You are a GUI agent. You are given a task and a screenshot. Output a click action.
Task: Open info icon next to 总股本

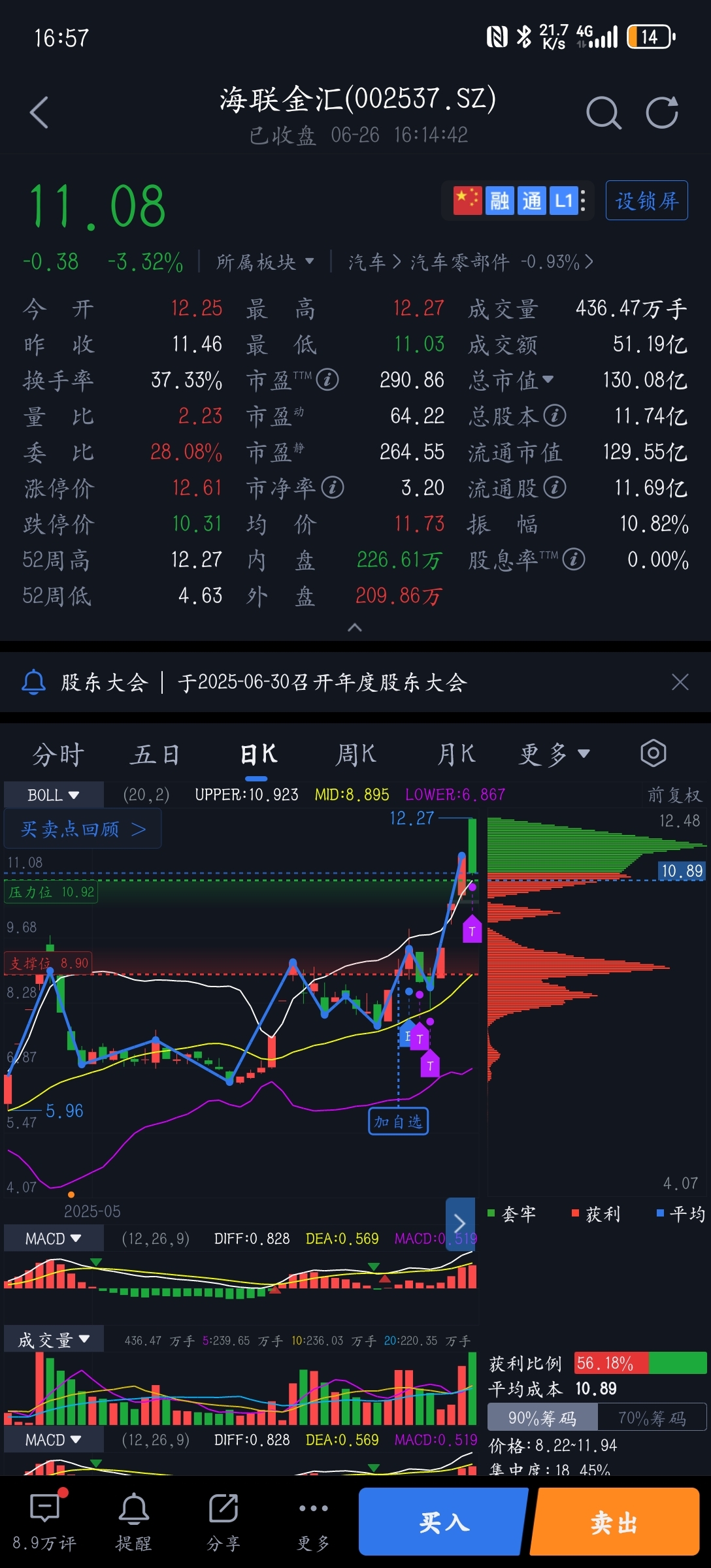(x=555, y=416)
